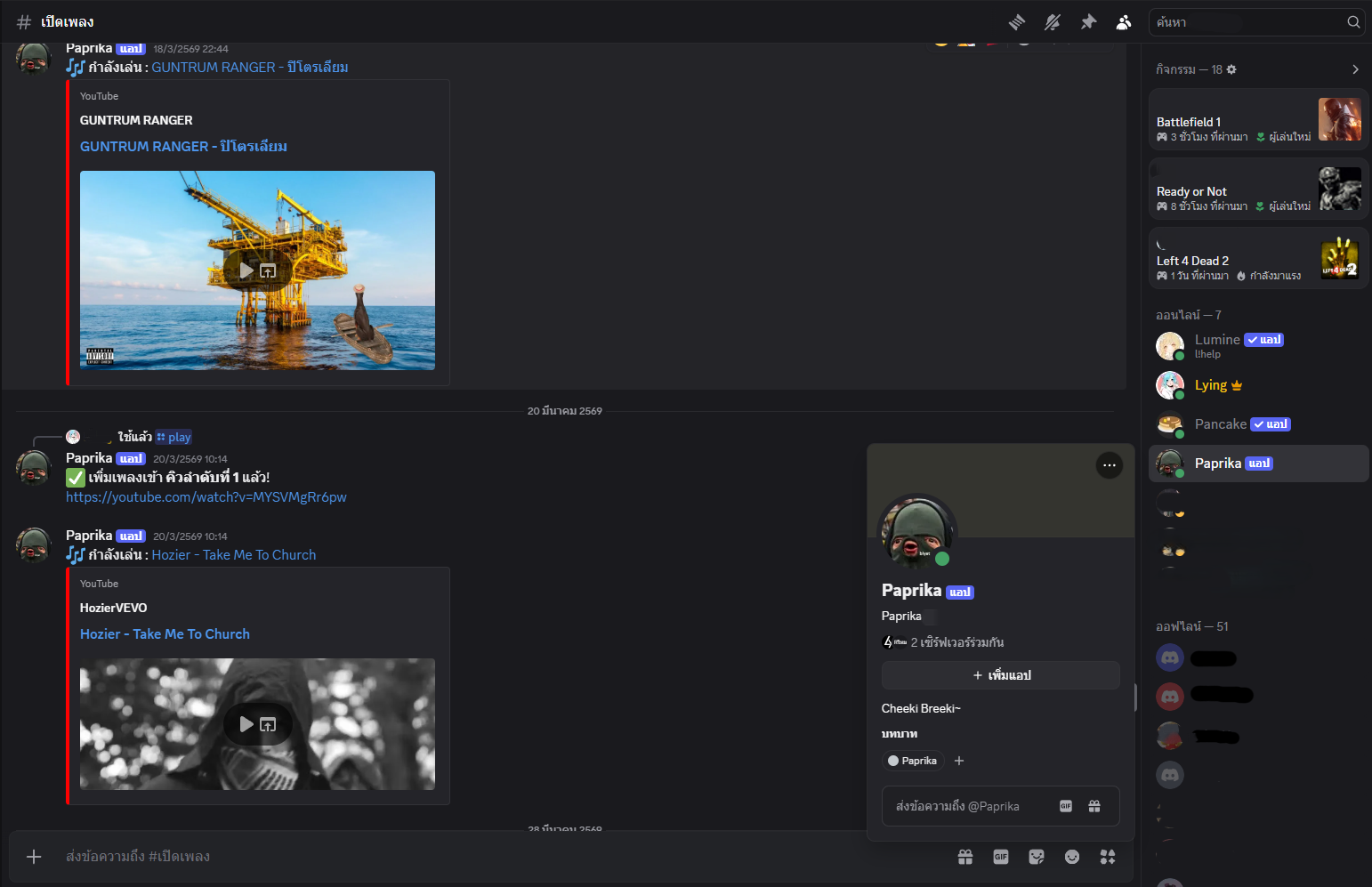This screenshot has height=887, width=1372.
Task: Open the Ready or Not activity card
Action: coord(1258,189)
